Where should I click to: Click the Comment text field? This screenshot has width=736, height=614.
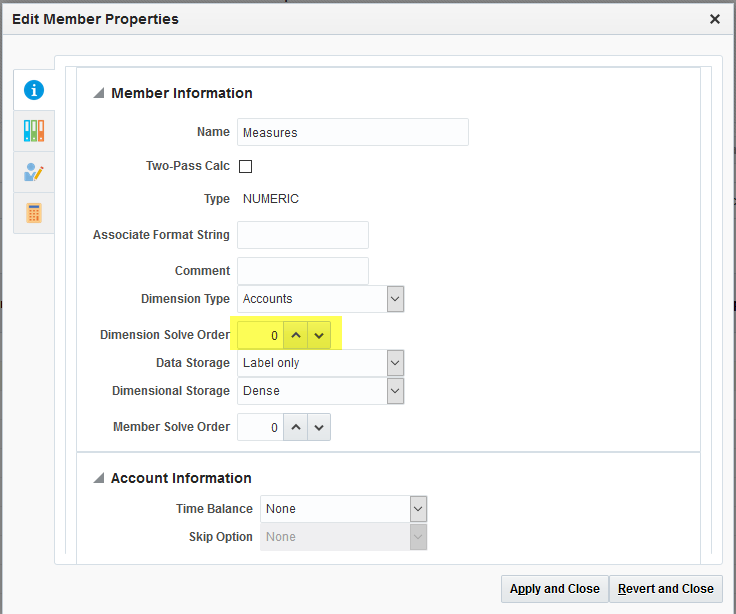pos(303,271)
